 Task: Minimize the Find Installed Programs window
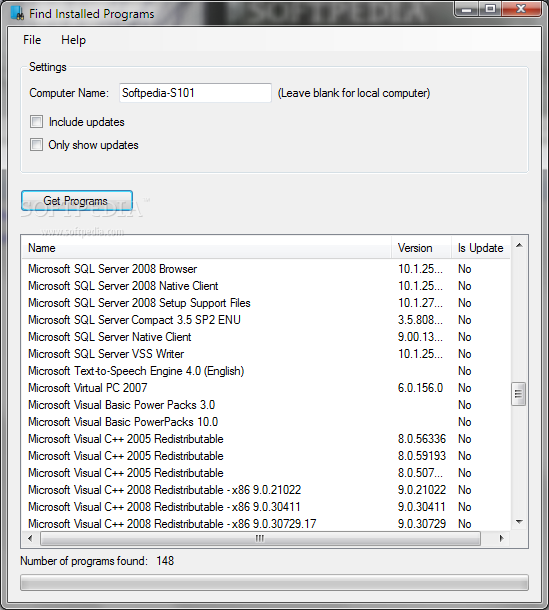point(467,9)
